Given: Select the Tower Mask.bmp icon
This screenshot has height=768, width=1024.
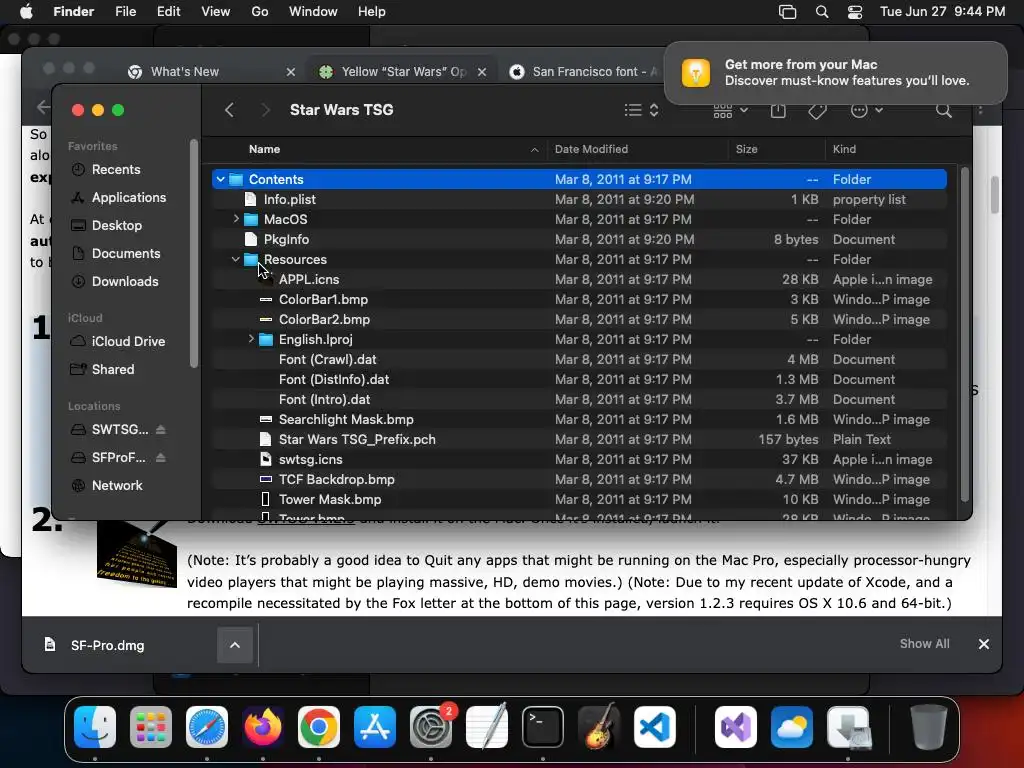Looking at the screenshot, I should point(265,499).
